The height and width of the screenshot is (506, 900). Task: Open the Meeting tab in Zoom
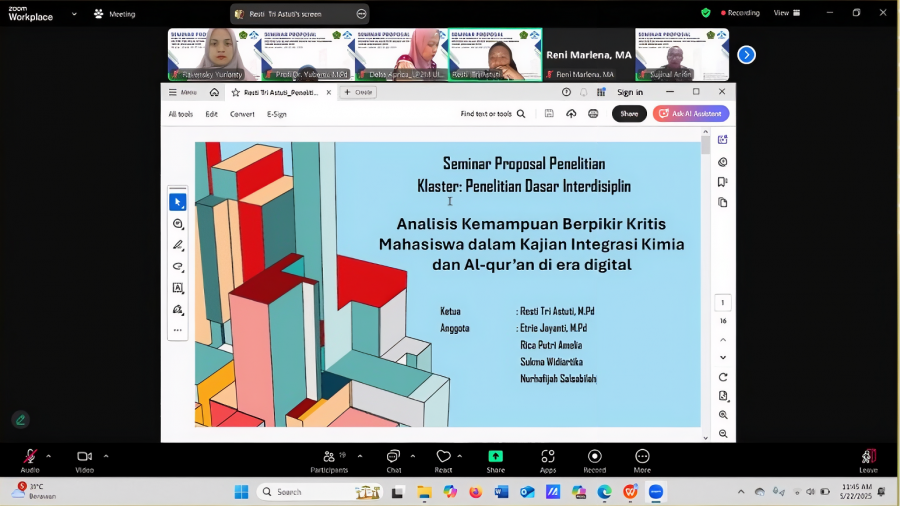[115, 14]
